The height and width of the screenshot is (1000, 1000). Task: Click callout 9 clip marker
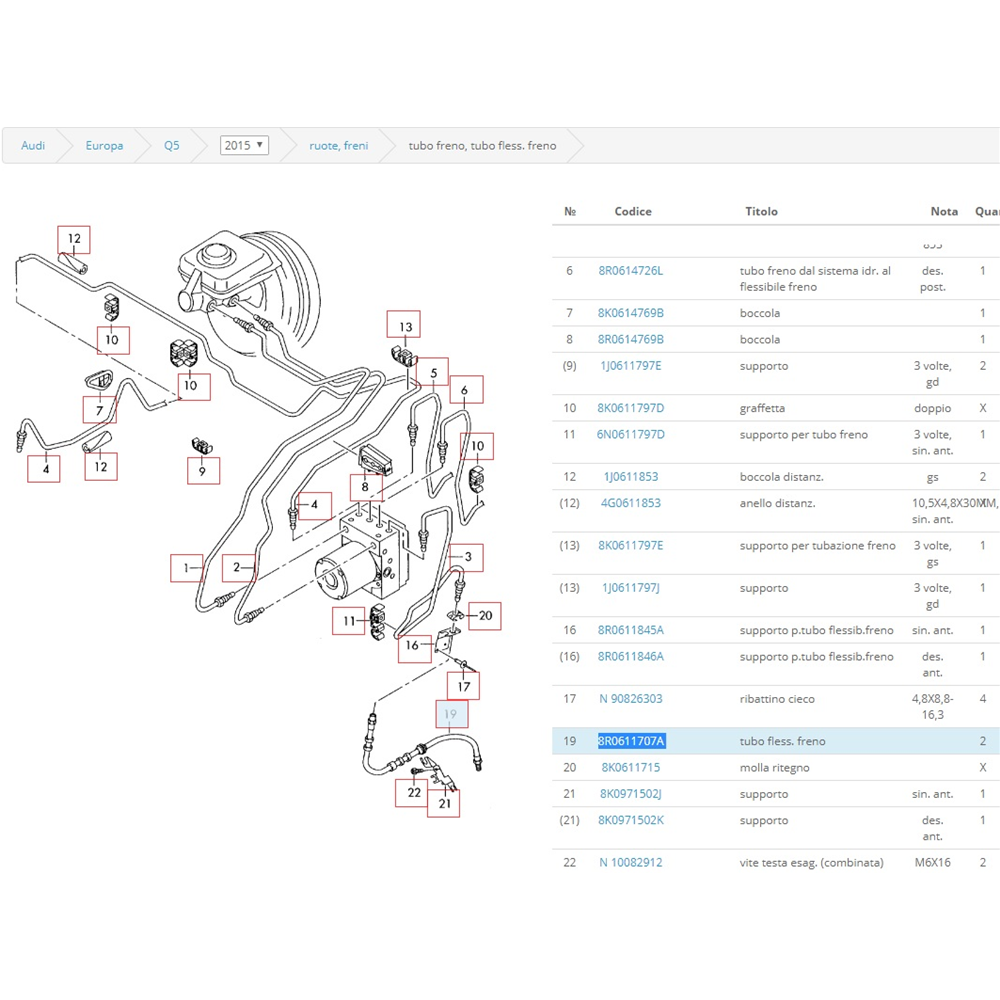point(202,470)
